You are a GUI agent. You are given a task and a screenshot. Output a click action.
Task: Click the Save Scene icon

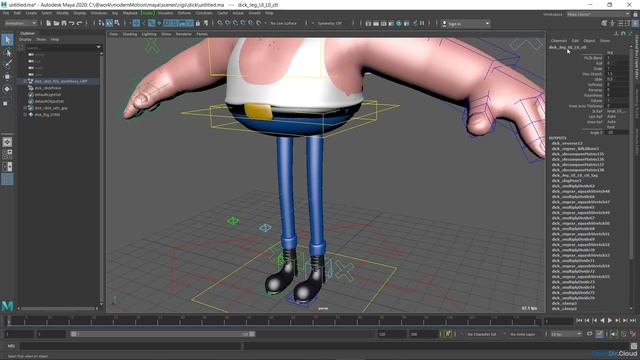64,23
